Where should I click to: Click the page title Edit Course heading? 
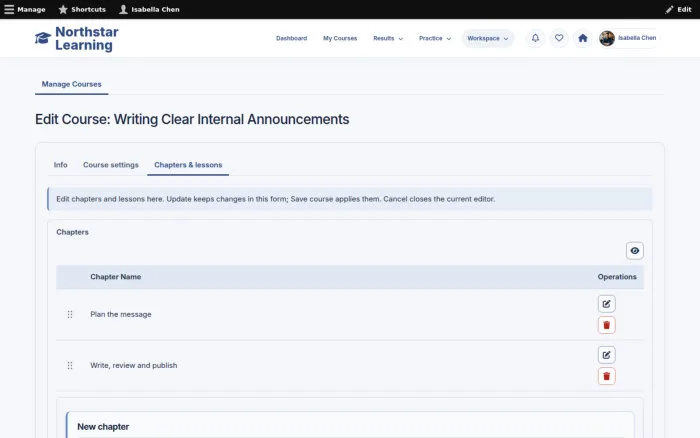point(192,119)
